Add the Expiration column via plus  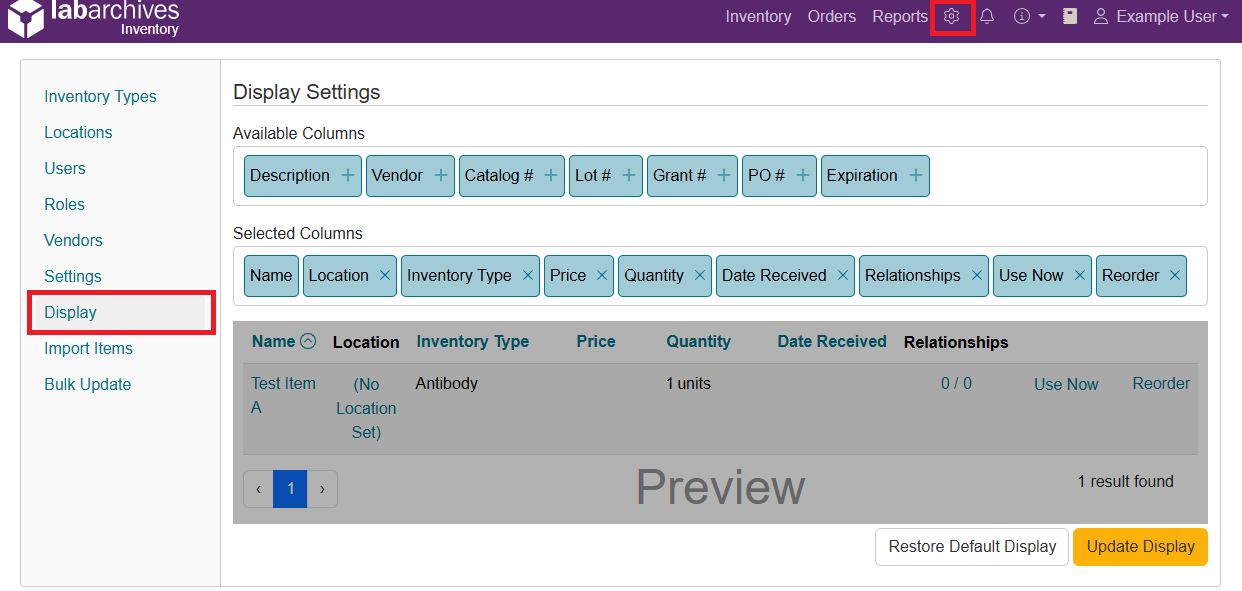(x=915, y=176)
